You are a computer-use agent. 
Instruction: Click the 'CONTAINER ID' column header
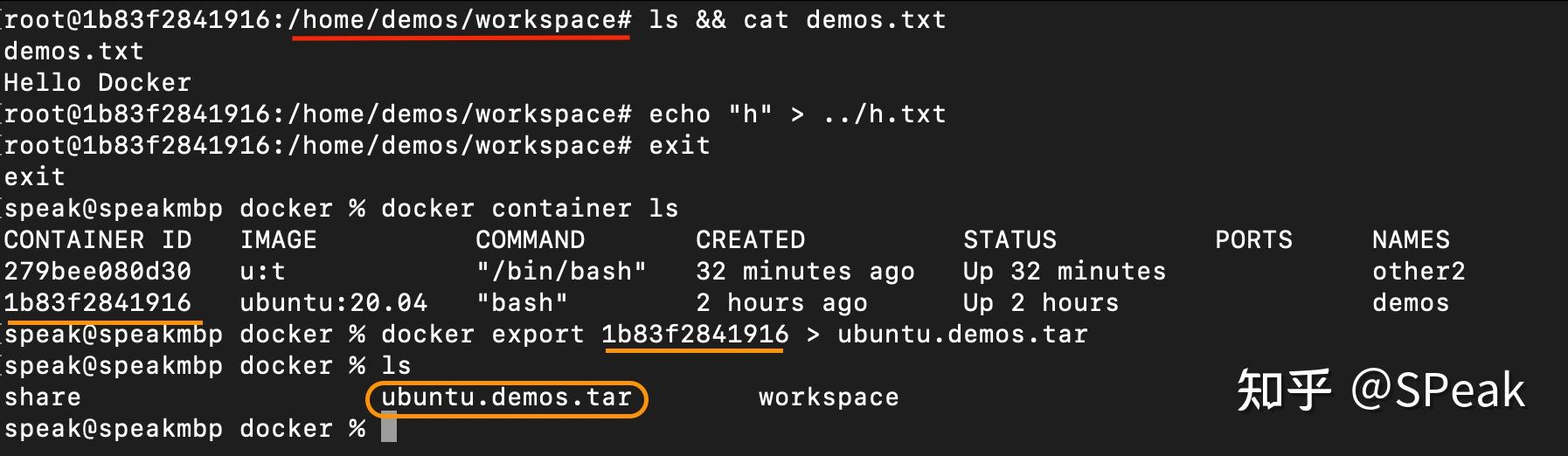click(x=98, y=240)
